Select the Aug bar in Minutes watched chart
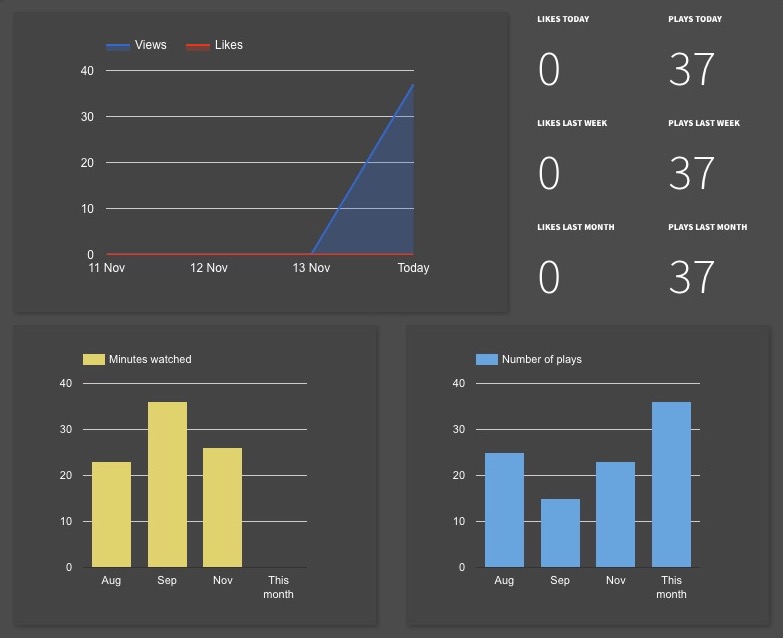The image size is (783, 638). [x=111, y=514]
